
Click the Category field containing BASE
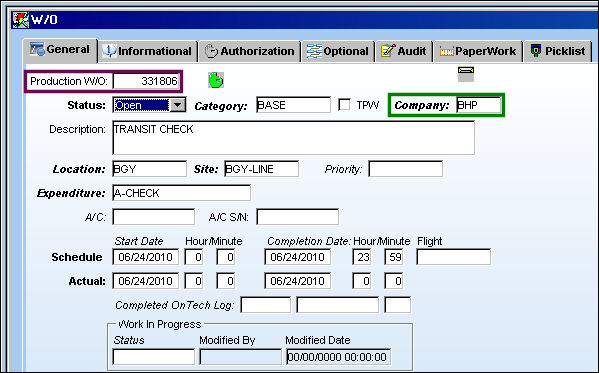(x=293, y=105)
